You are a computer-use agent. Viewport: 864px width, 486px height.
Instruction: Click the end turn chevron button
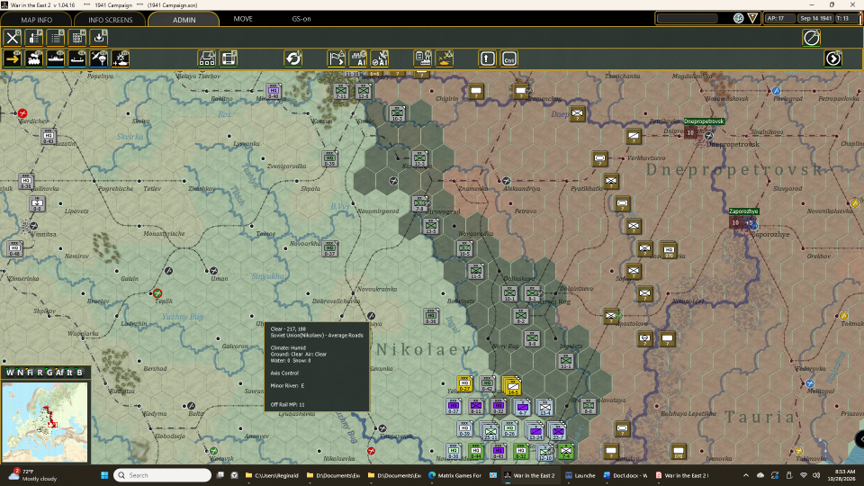tap(833, 58)
